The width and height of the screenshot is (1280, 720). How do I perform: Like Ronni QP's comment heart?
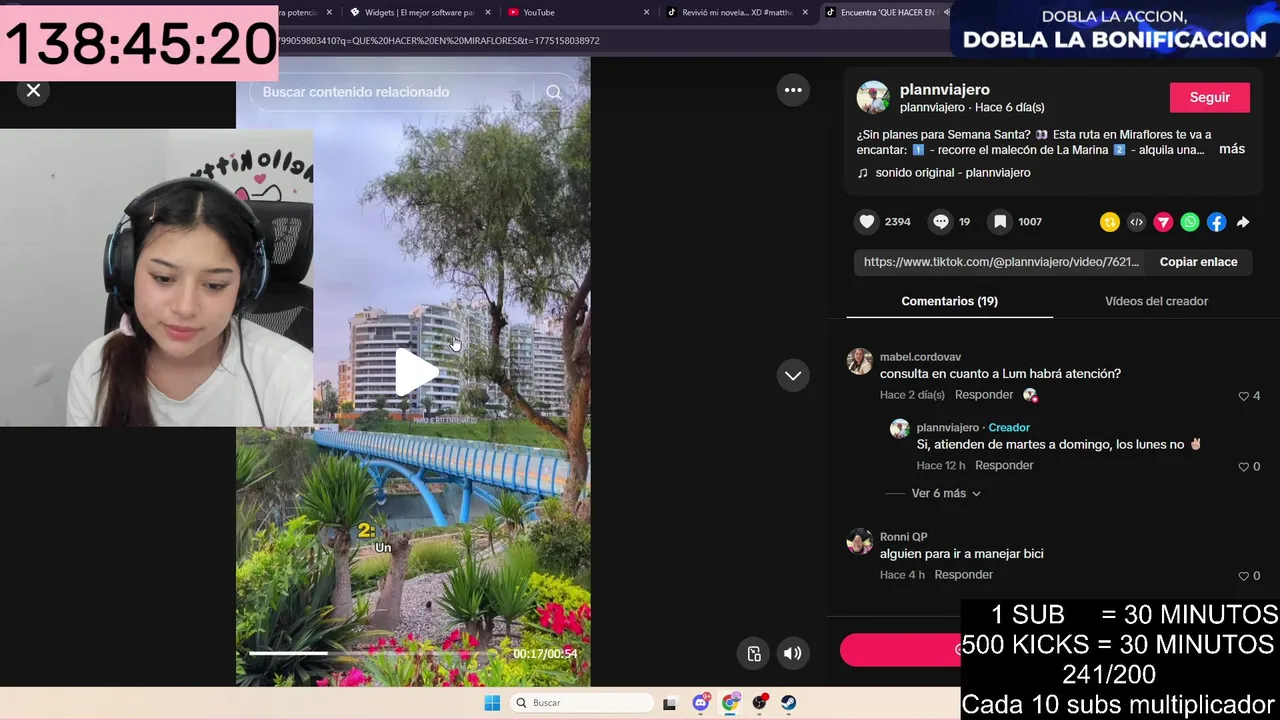tap(1244, 576)
